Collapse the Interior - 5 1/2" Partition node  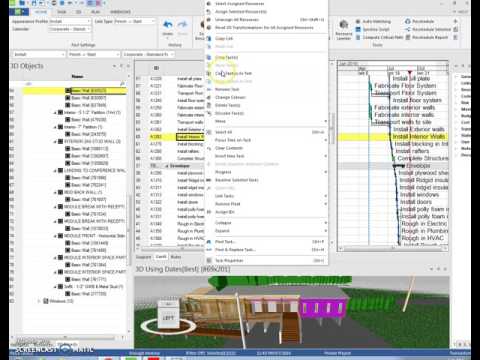pos(56,113)
